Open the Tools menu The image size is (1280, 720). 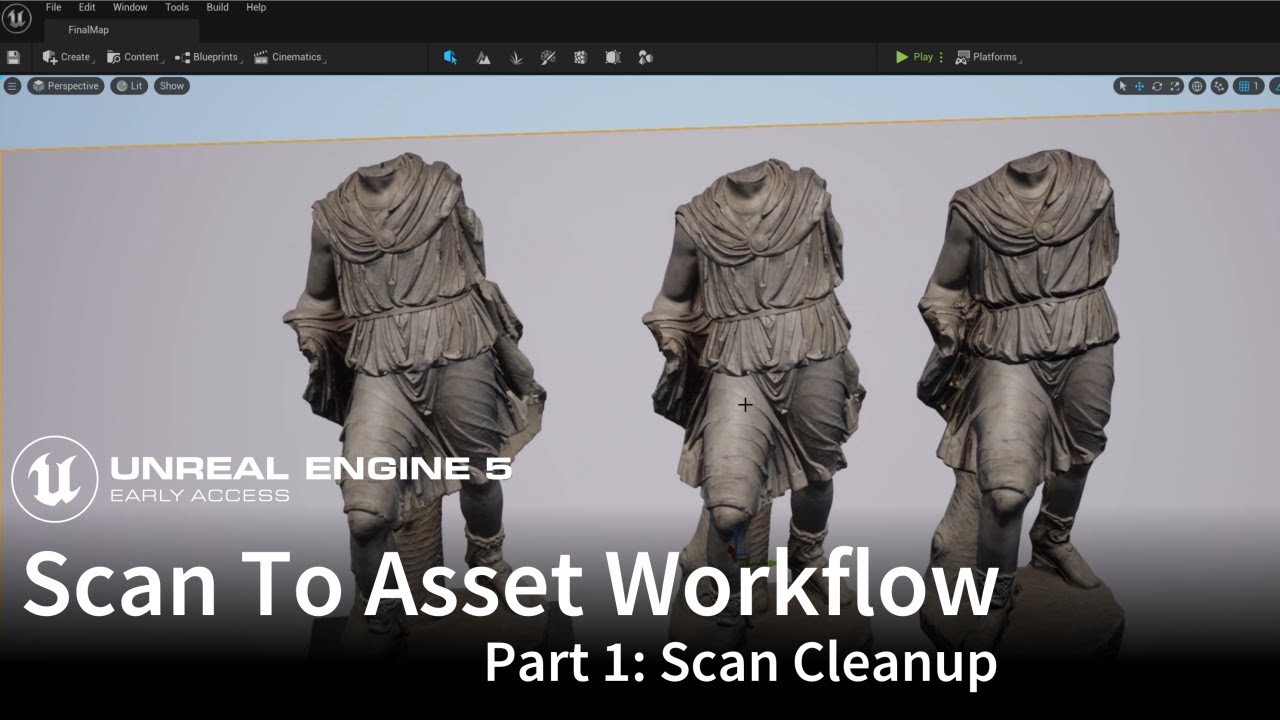(x=177, y=7)
